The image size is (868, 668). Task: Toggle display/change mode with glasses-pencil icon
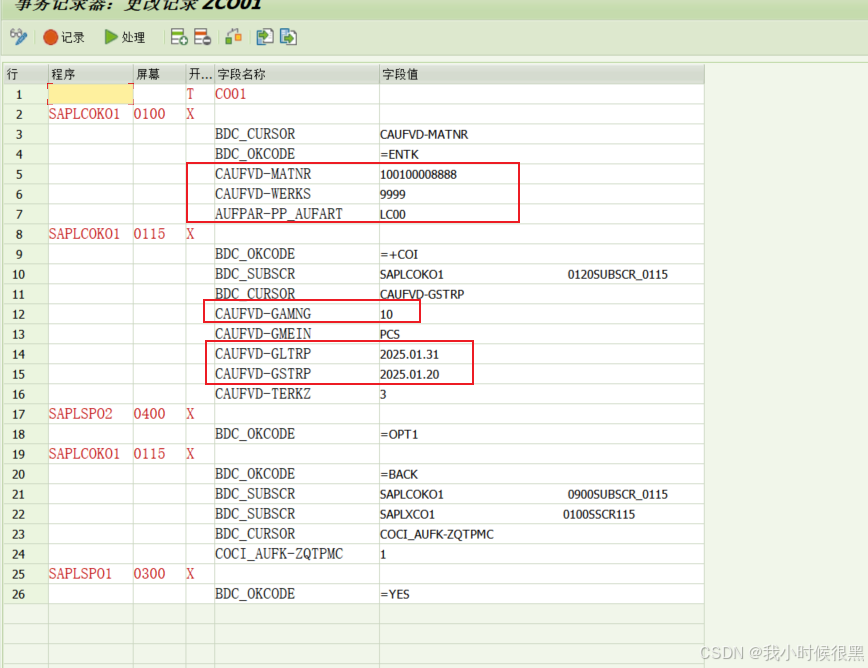click(x=18, y=37)
